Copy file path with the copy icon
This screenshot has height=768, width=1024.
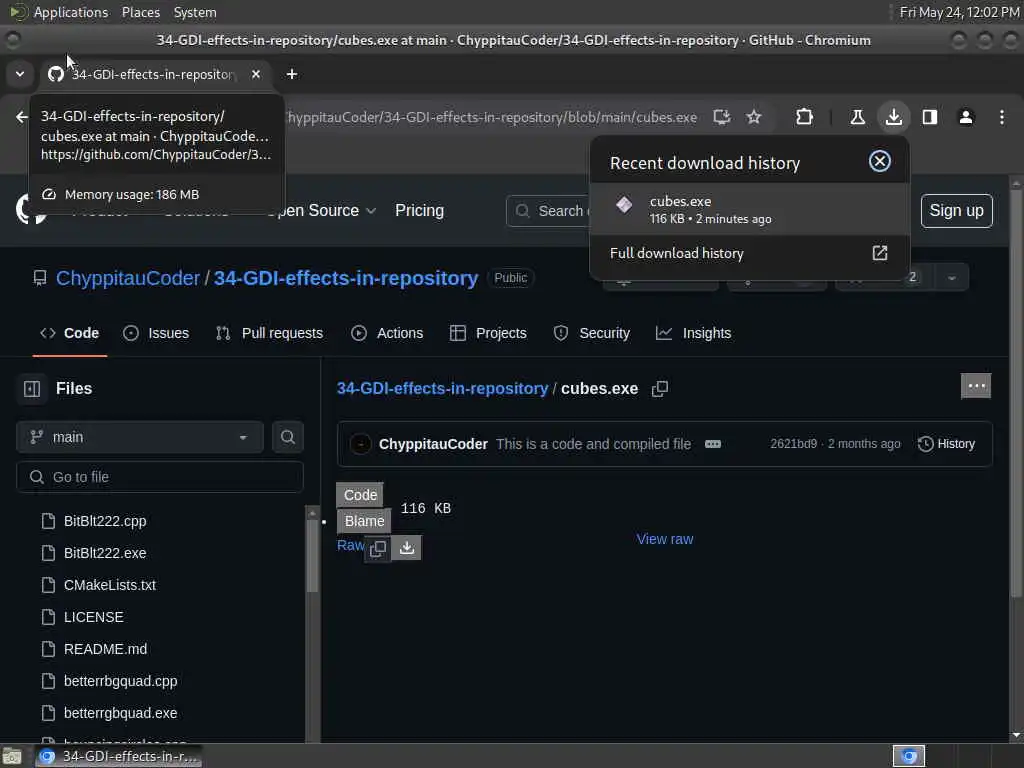660,389
